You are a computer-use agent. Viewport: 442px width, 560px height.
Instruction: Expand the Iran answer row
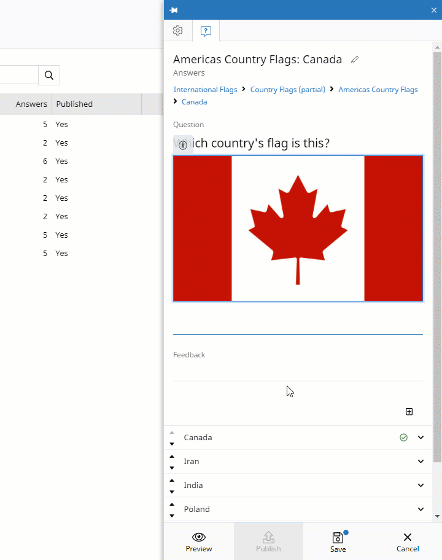tap(421, 461)
